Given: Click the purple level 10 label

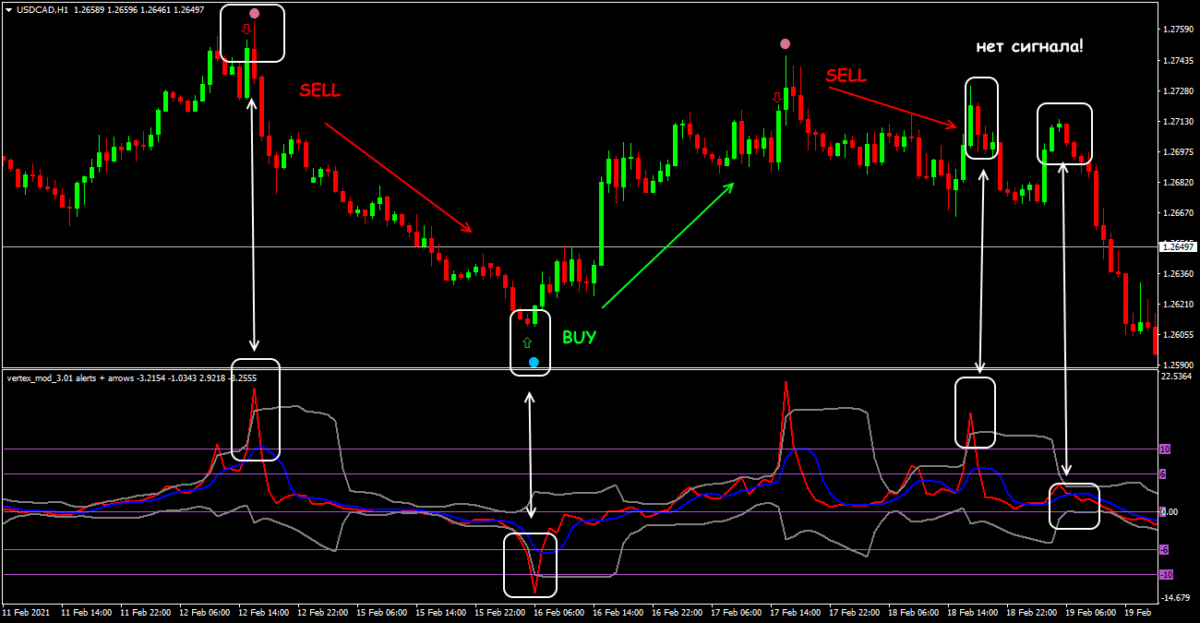Looking at the screenshot, I should [1164, 449].
